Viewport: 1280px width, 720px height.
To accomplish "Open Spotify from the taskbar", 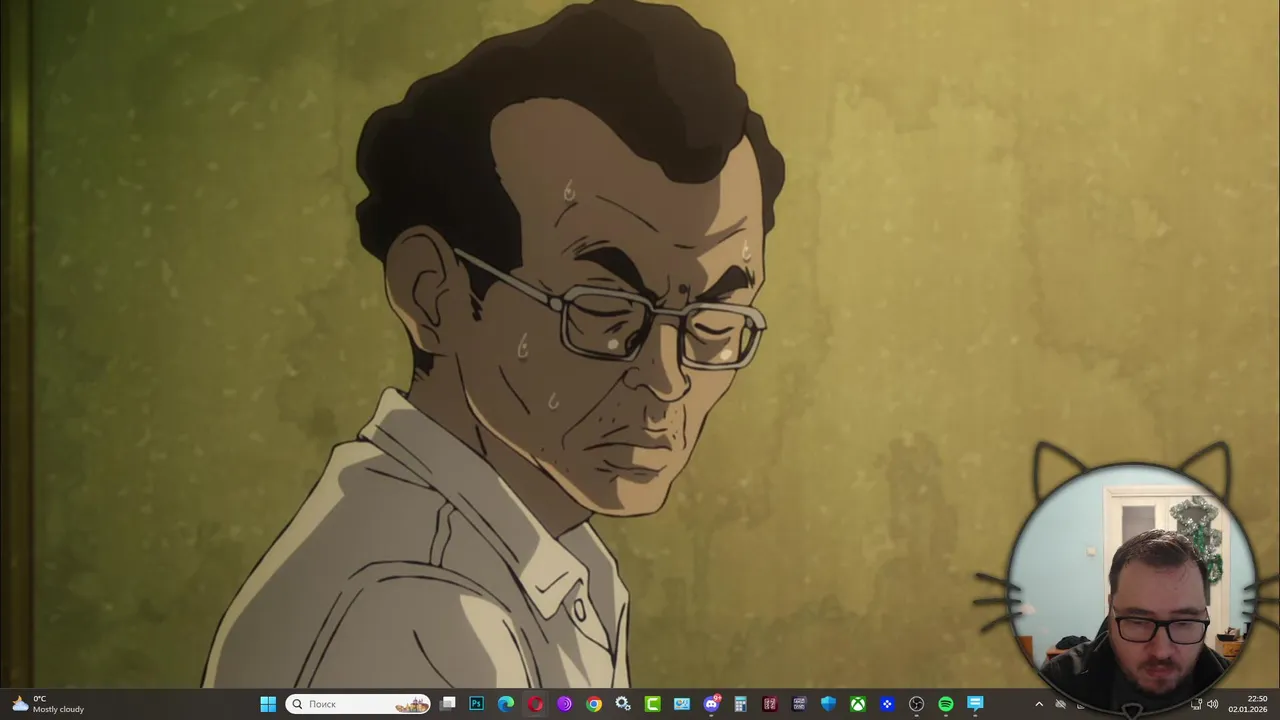I will (946, 704).
